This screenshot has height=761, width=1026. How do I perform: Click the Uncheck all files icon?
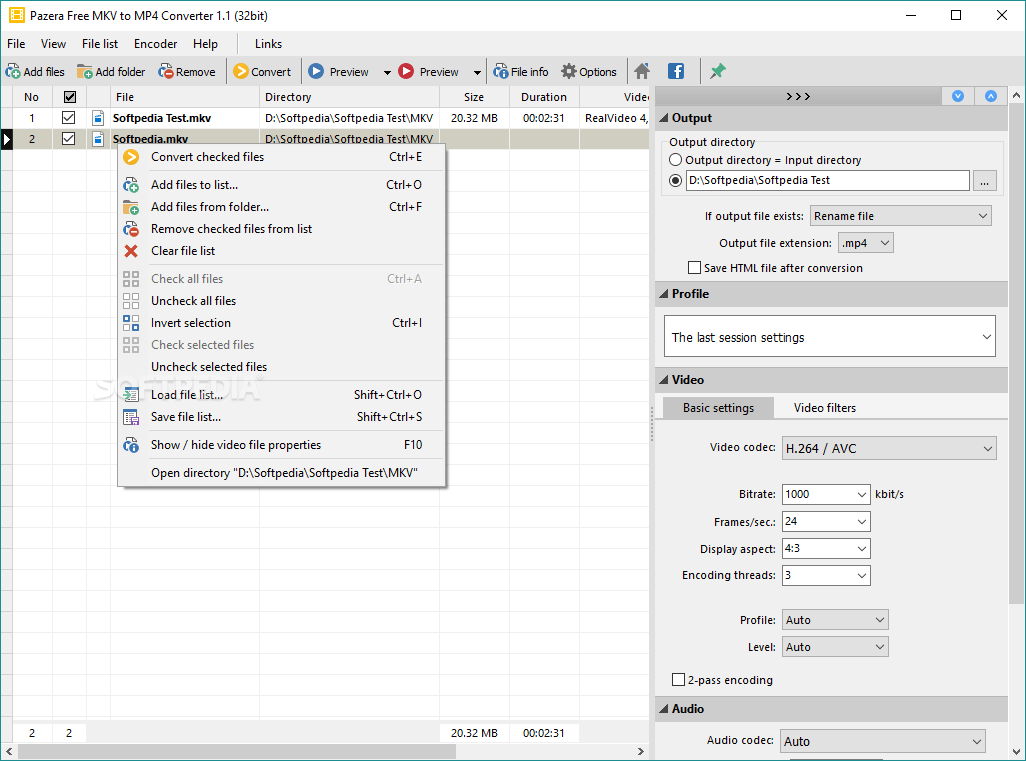pyautogui.click(x=131, y=301)
